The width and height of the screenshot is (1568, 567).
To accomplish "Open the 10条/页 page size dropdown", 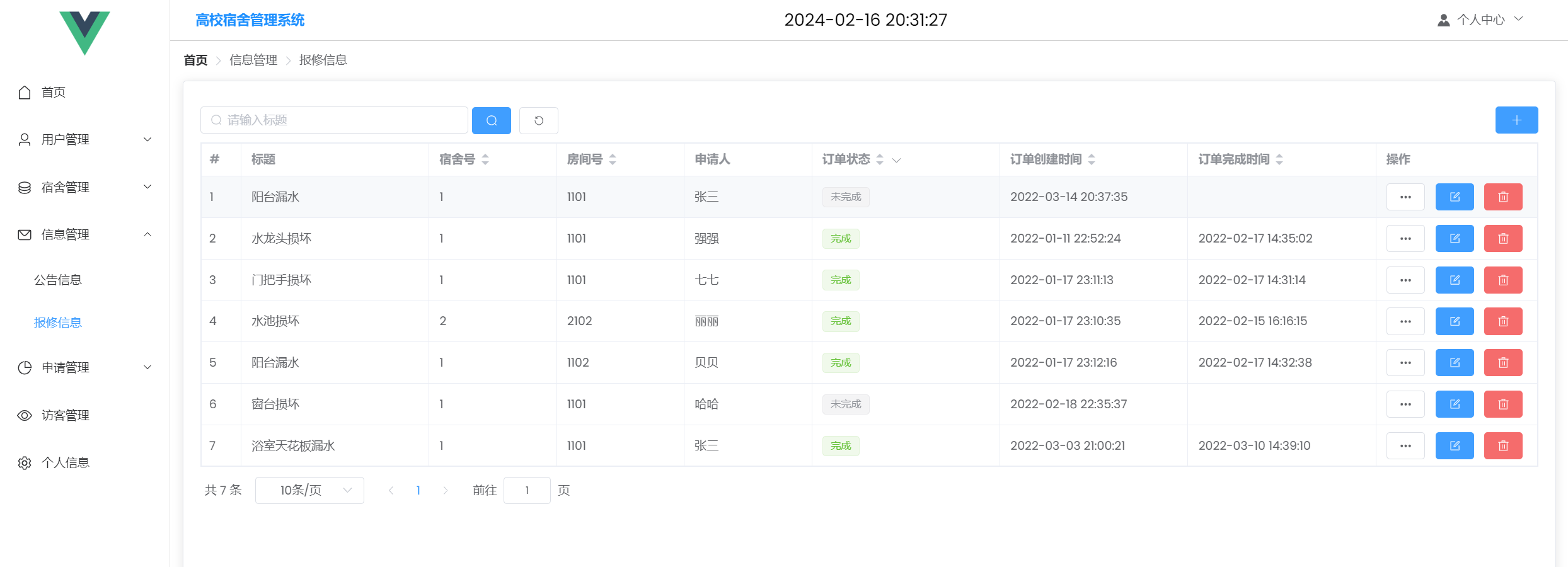I will [309, 490].
